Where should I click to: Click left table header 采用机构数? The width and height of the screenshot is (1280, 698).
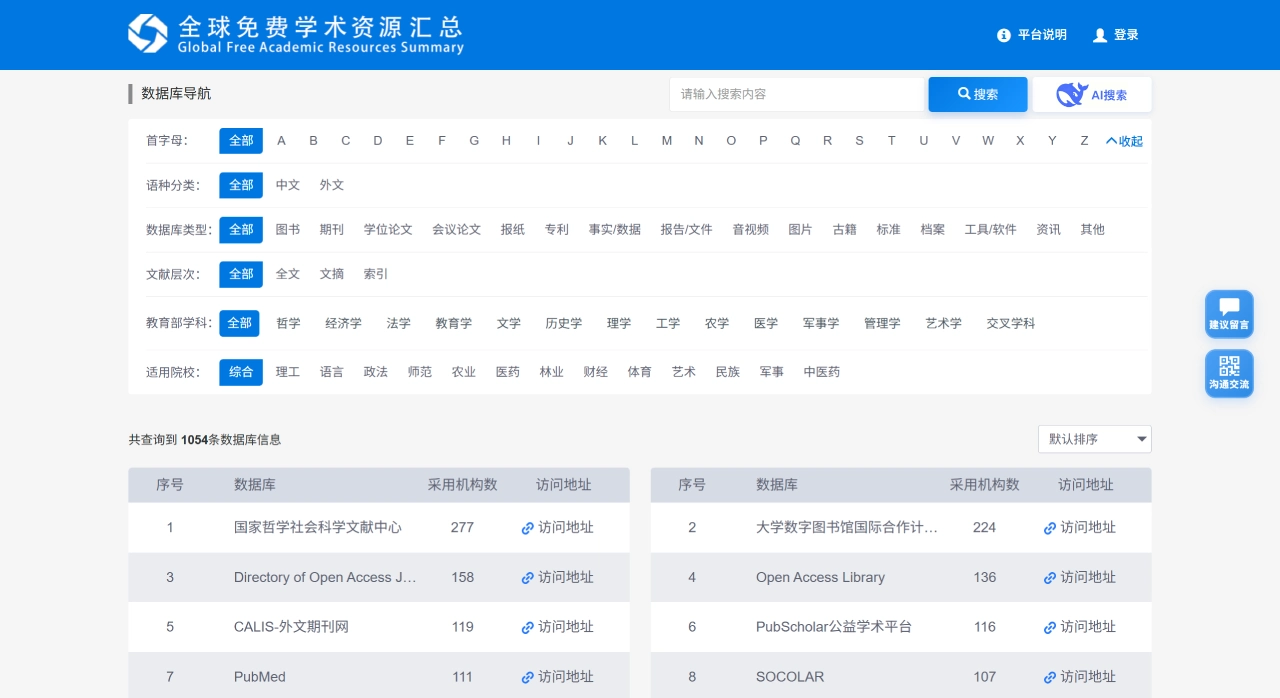(x=462, y=485)
